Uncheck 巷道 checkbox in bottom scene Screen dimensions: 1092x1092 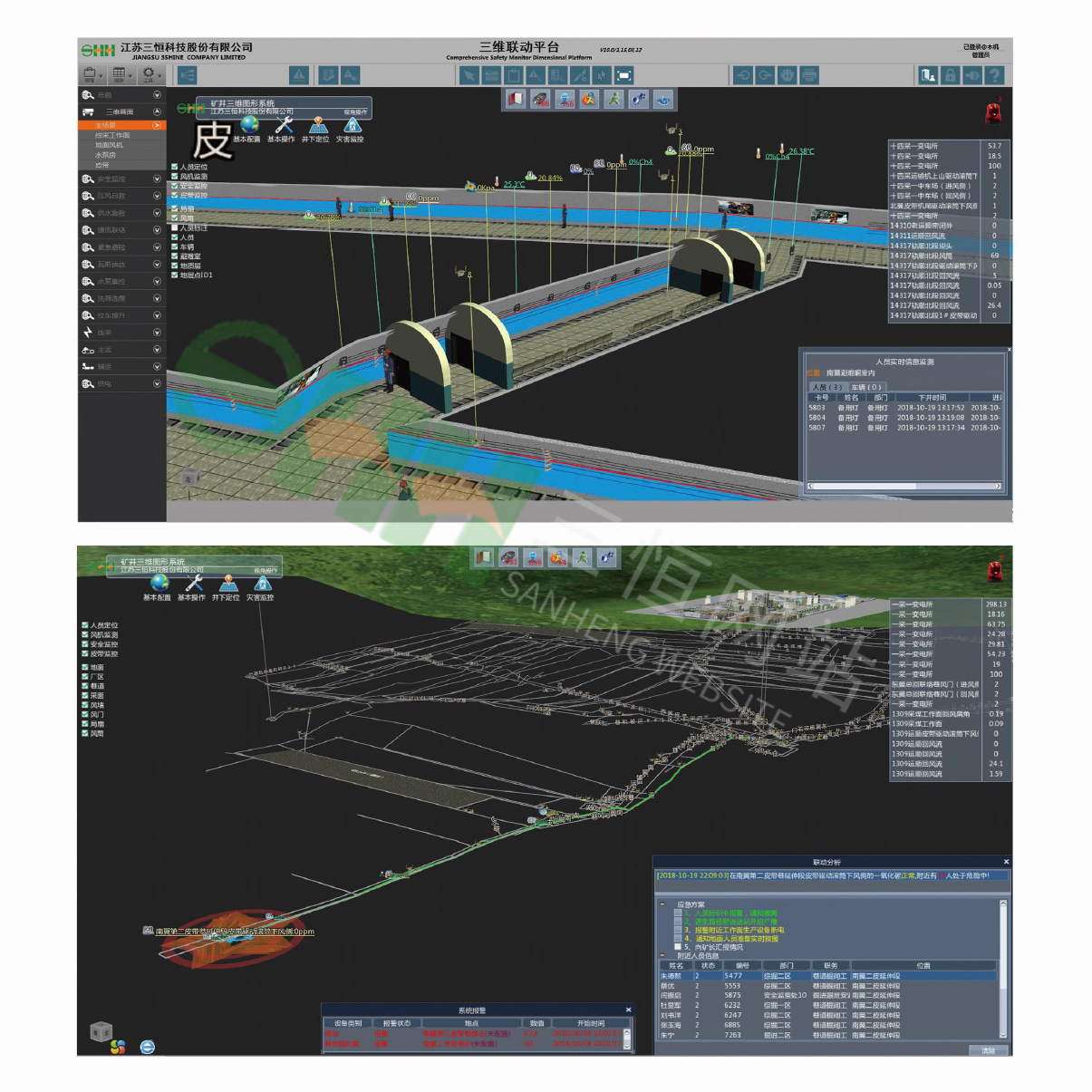point(85,686)
